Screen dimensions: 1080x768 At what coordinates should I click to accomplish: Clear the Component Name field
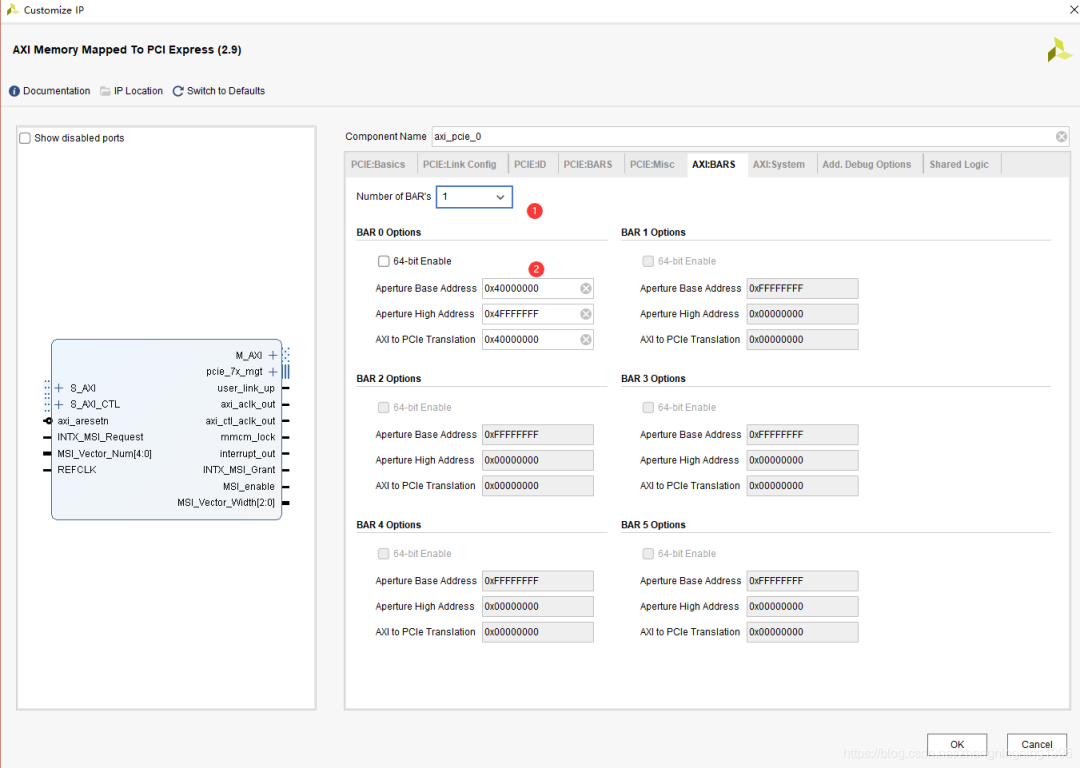tap(1061, 137)
